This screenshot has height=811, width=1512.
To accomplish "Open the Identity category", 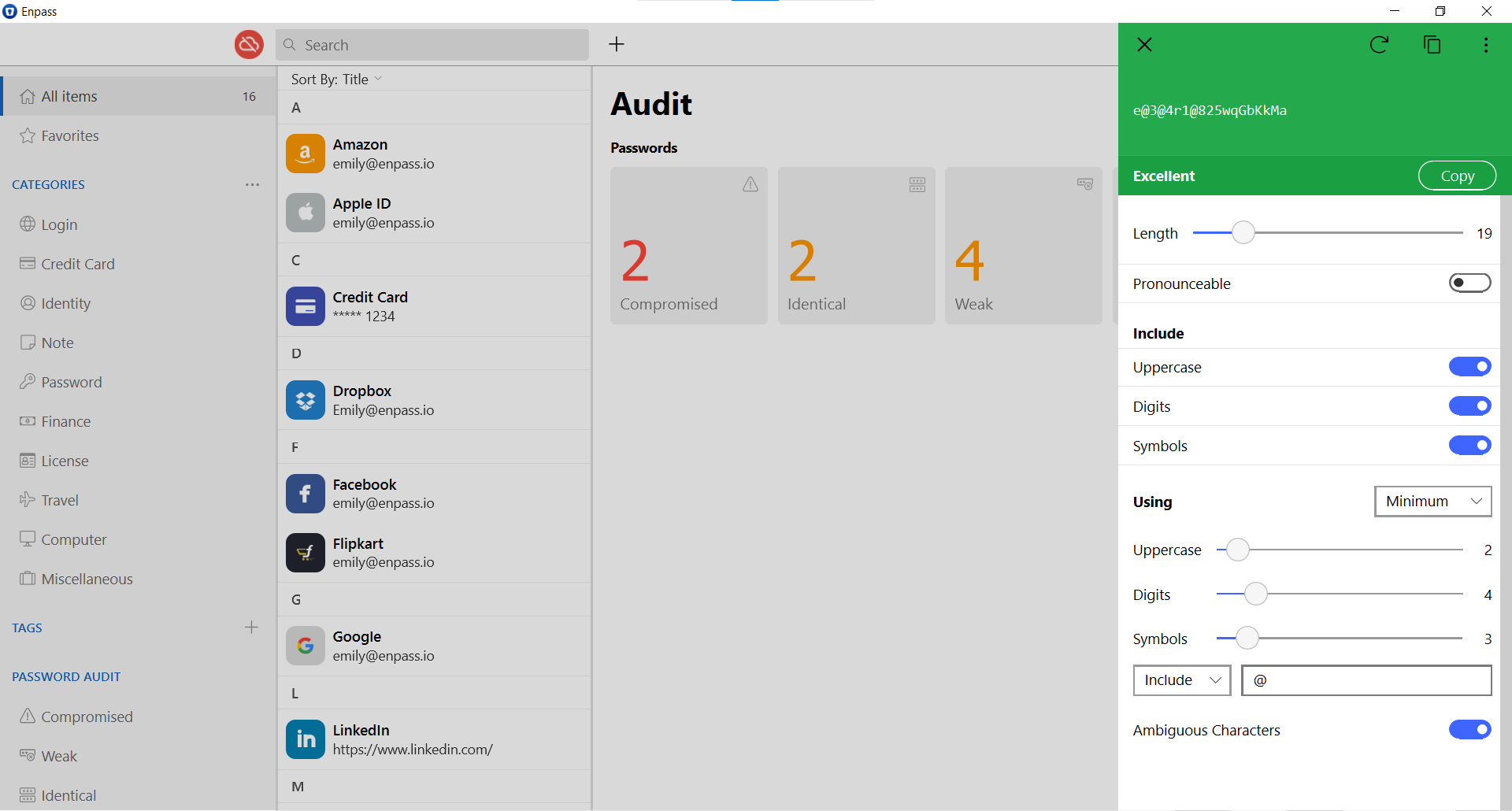I will coord(139,303).
